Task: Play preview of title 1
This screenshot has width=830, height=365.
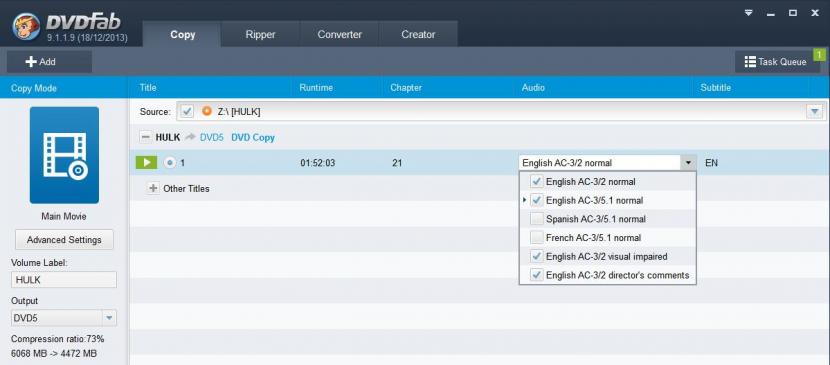Action: tap(147, 163)
